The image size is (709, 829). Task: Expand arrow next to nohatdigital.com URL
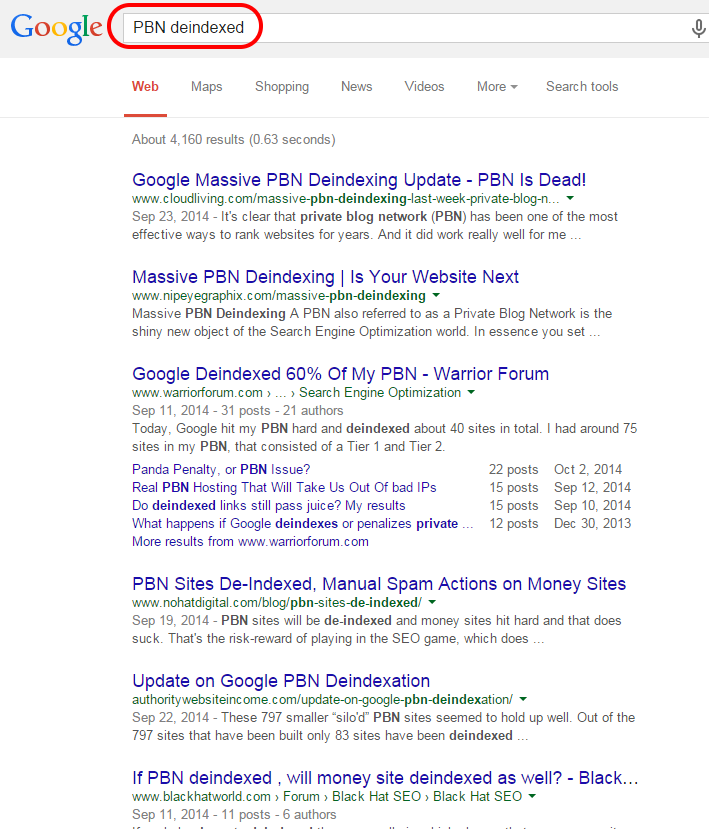coord(432,602)
